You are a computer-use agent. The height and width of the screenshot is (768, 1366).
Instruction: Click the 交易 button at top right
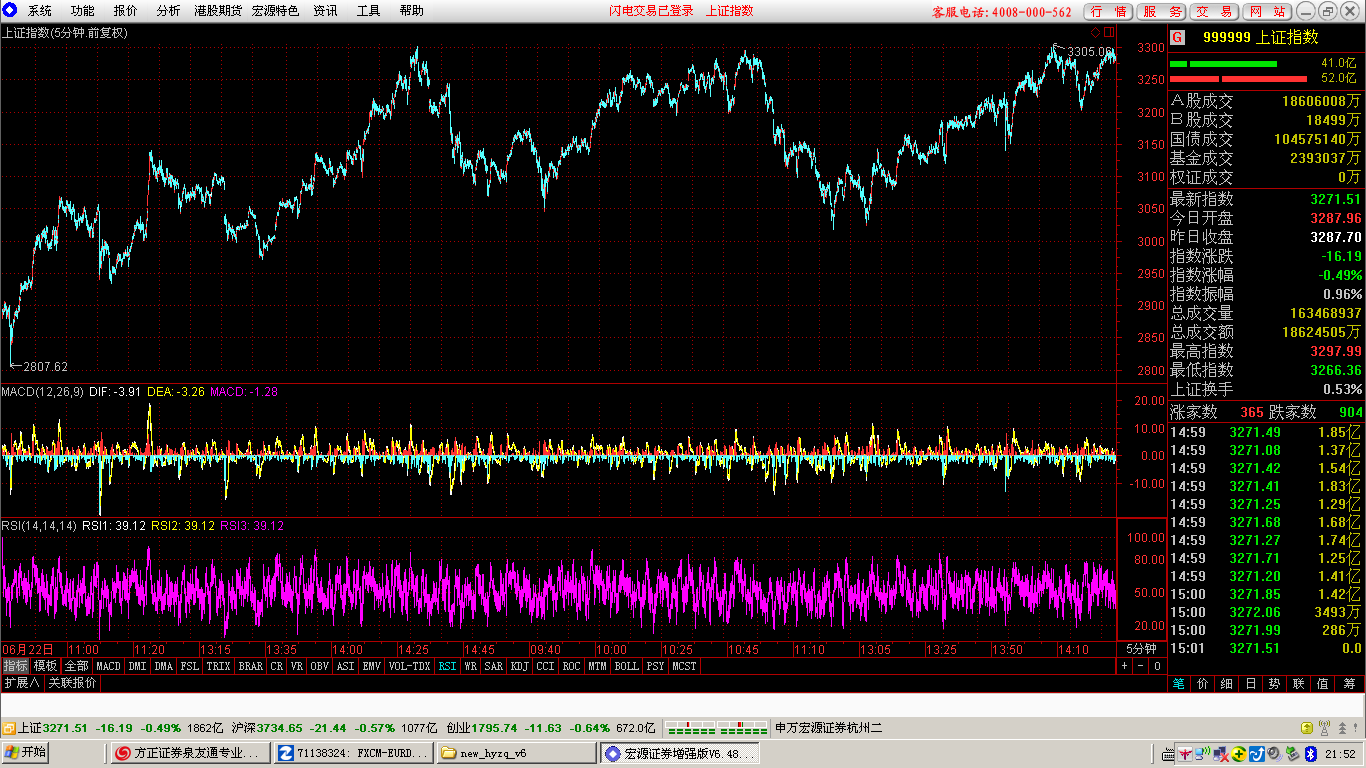pyautogui.click(x=1215, y=11)
